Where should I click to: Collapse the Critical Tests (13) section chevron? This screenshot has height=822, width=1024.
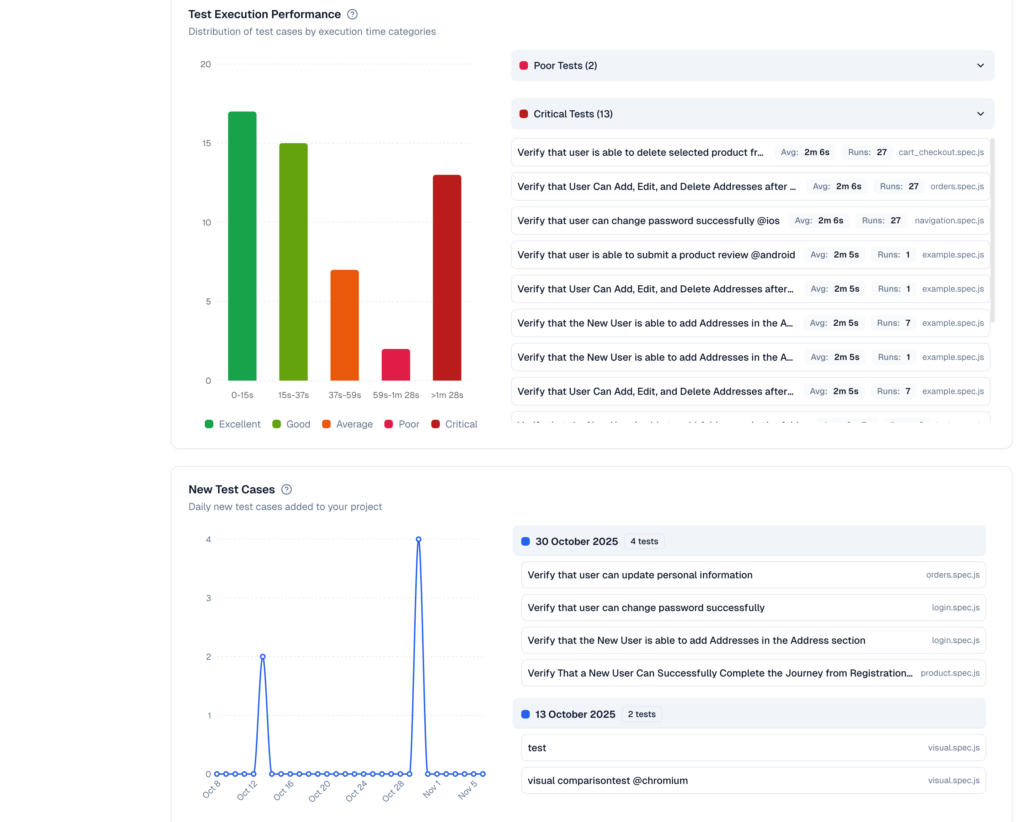[980, 114]
